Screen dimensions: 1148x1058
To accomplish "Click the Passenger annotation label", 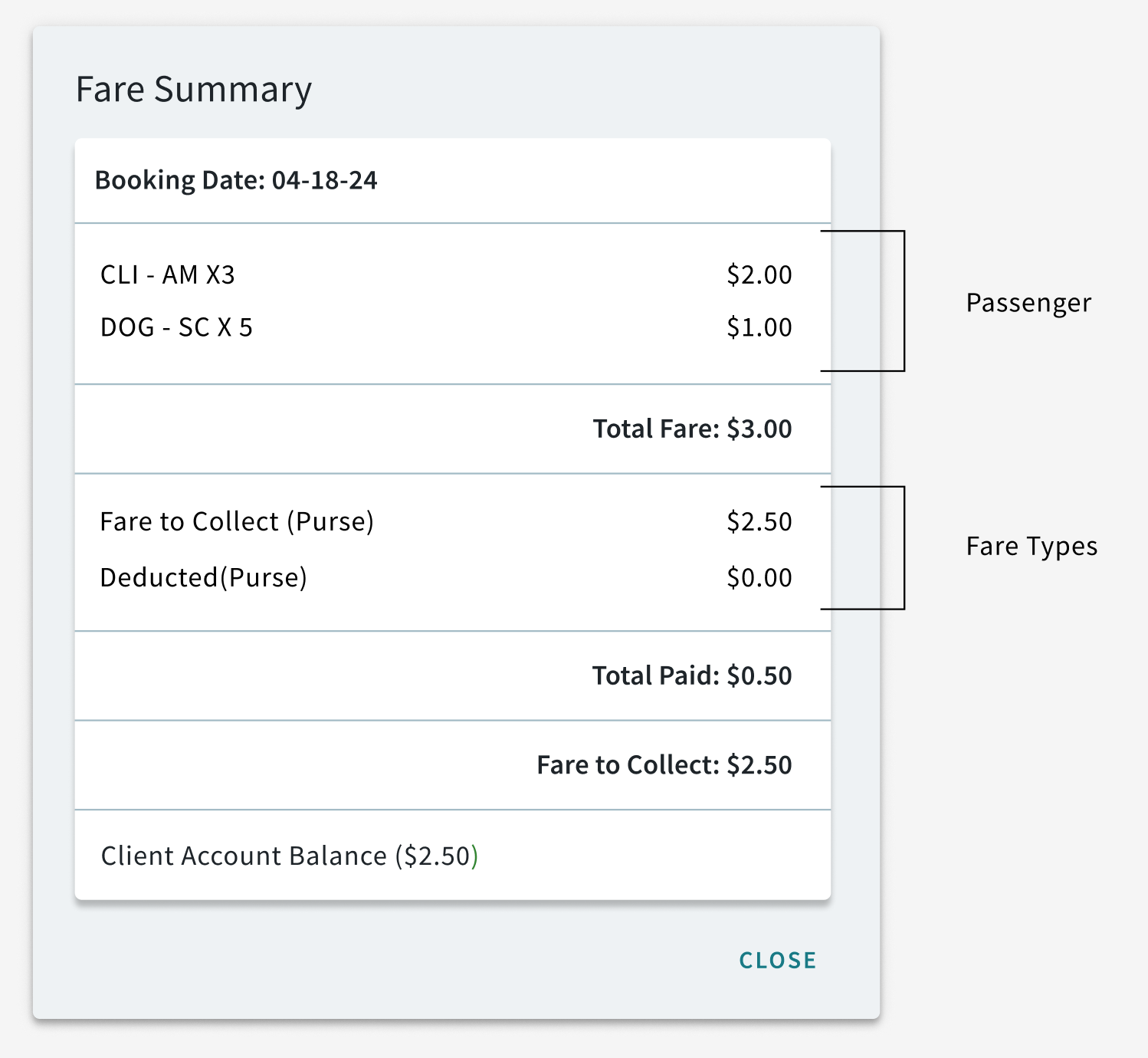I will point(1028,302).
